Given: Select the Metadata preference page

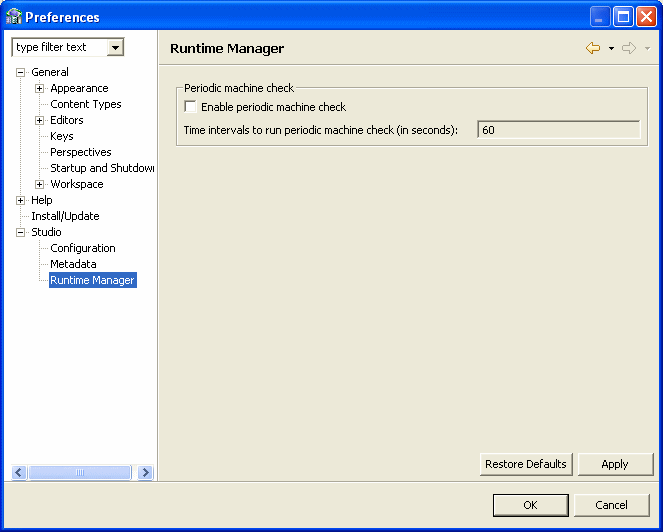Looking at the screenshot, I should [x=73, y=264].
